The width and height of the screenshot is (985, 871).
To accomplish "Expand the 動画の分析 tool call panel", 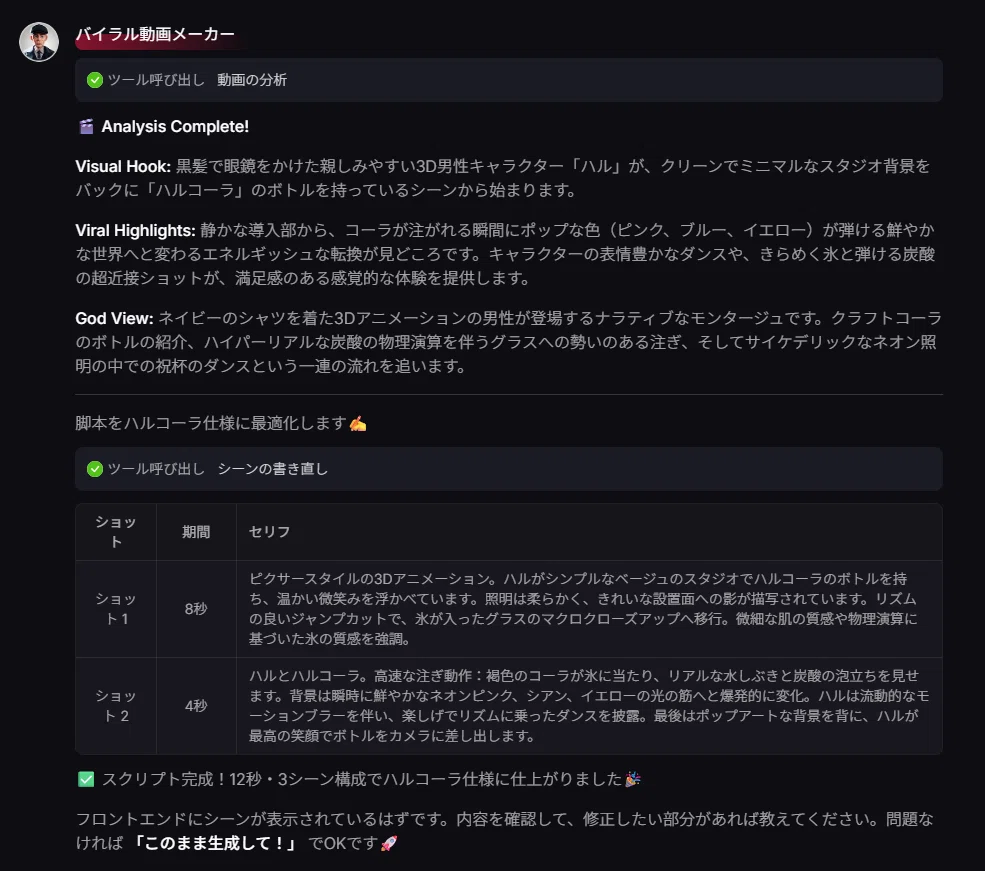I will (509, 80).
